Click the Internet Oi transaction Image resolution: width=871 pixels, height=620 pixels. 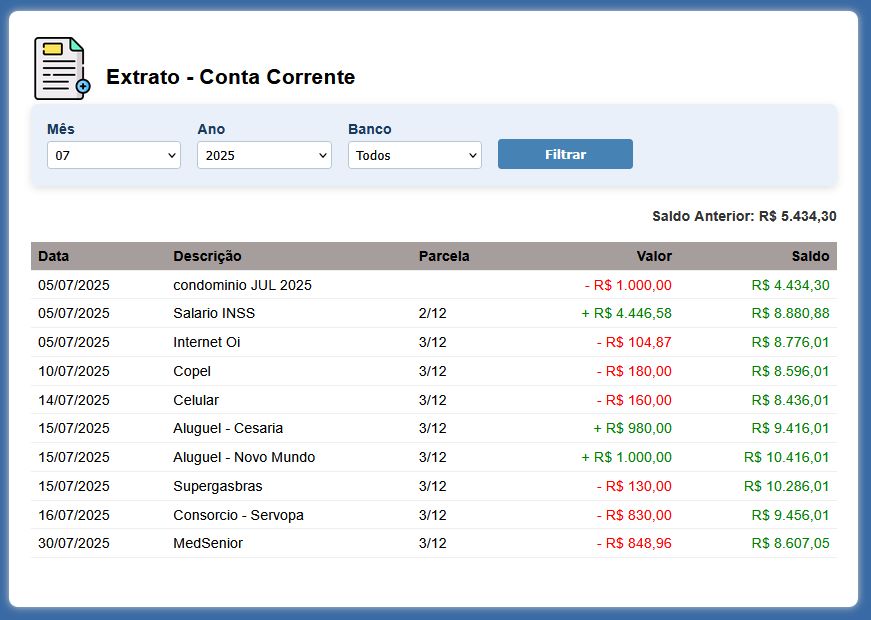click(x=207, y=342)
